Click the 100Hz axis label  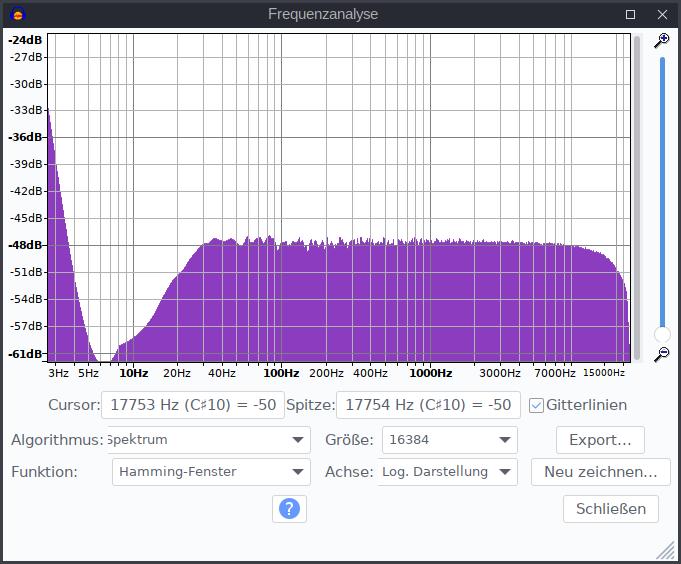[x=281, y=373]
